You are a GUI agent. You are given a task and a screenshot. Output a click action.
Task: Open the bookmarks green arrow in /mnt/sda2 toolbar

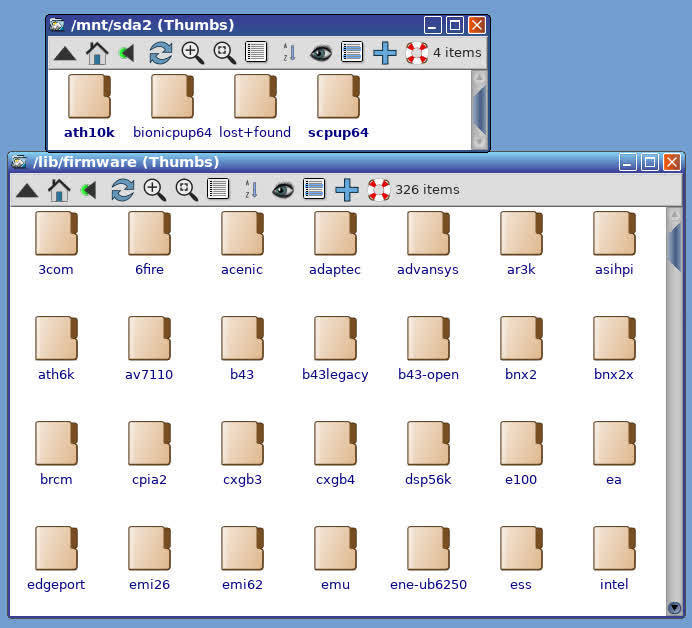[127, 53]
